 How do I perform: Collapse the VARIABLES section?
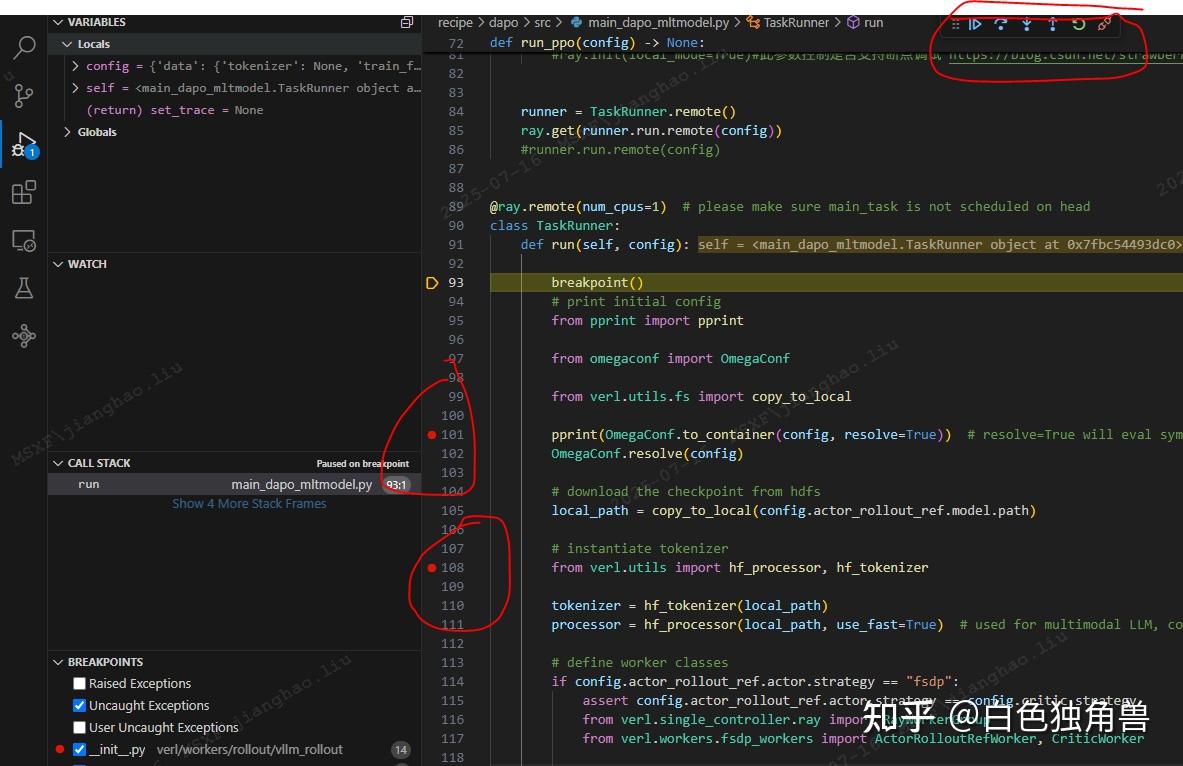[x=58, y=21]
